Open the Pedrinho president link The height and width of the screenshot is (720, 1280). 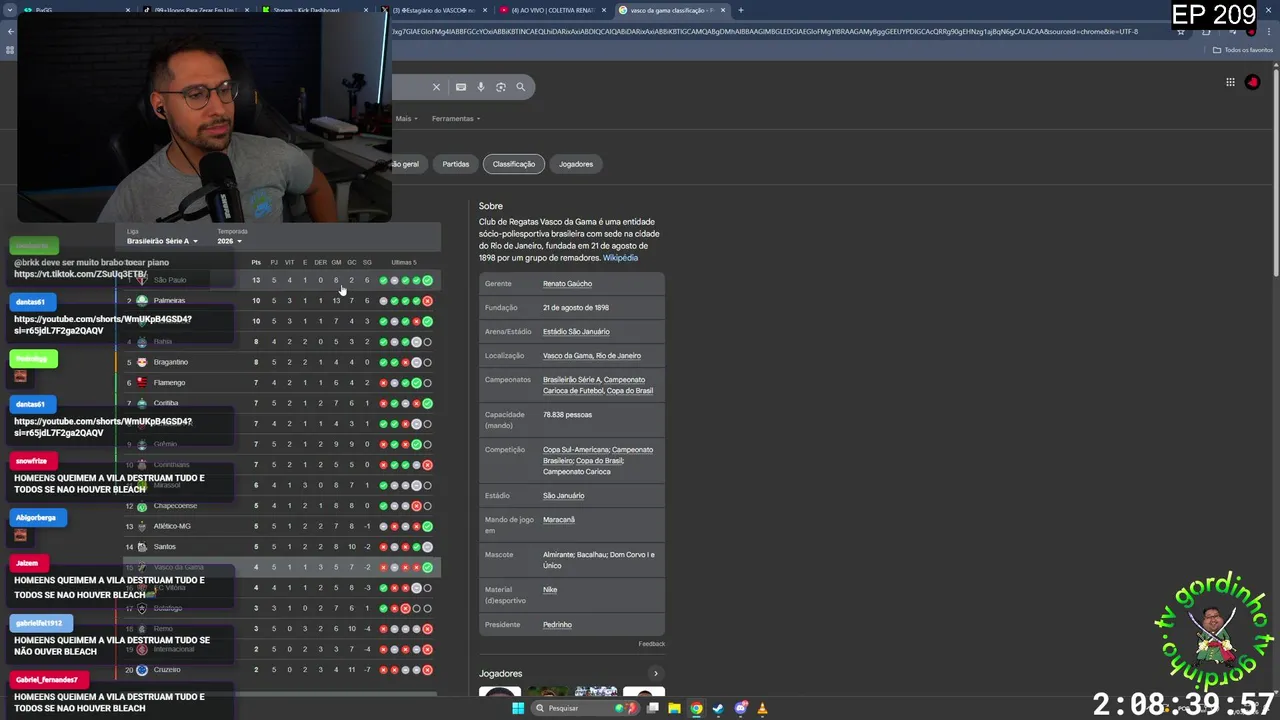pos(557,625)
